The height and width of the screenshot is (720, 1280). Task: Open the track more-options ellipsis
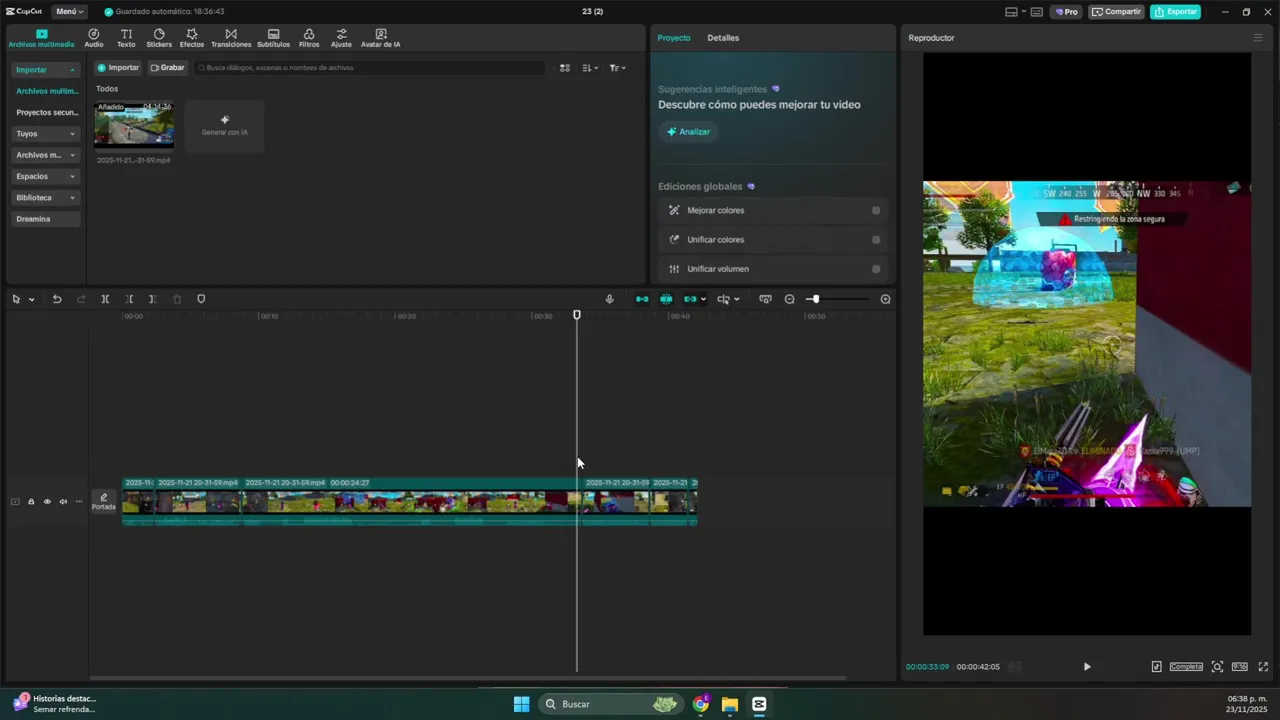click(79, 502)
